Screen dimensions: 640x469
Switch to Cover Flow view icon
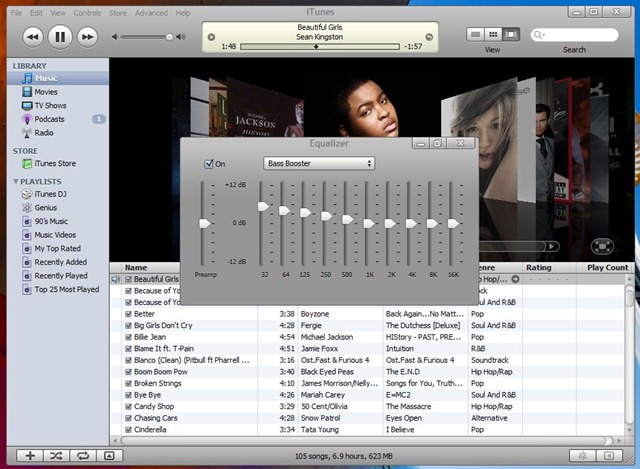[x=511, y=35]
